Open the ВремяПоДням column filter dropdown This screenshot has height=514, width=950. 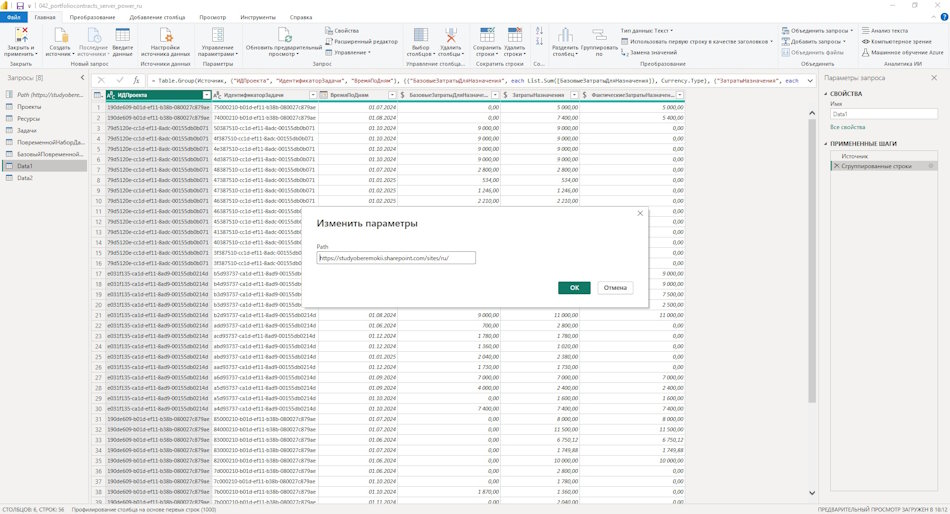tap(392, 95)
